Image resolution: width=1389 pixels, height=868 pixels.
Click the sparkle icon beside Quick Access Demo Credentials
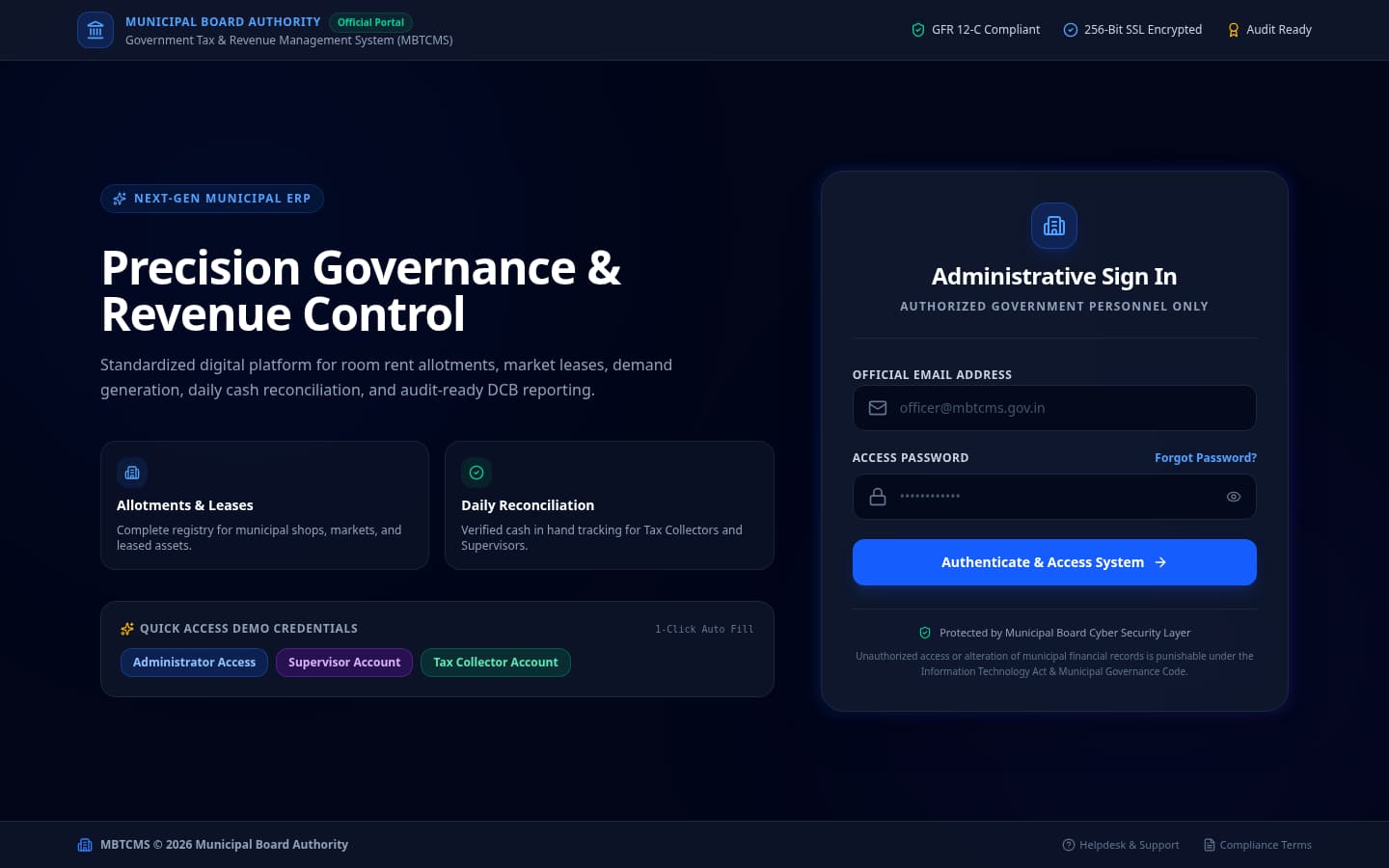pyautogui.click(x=127, y=629)
